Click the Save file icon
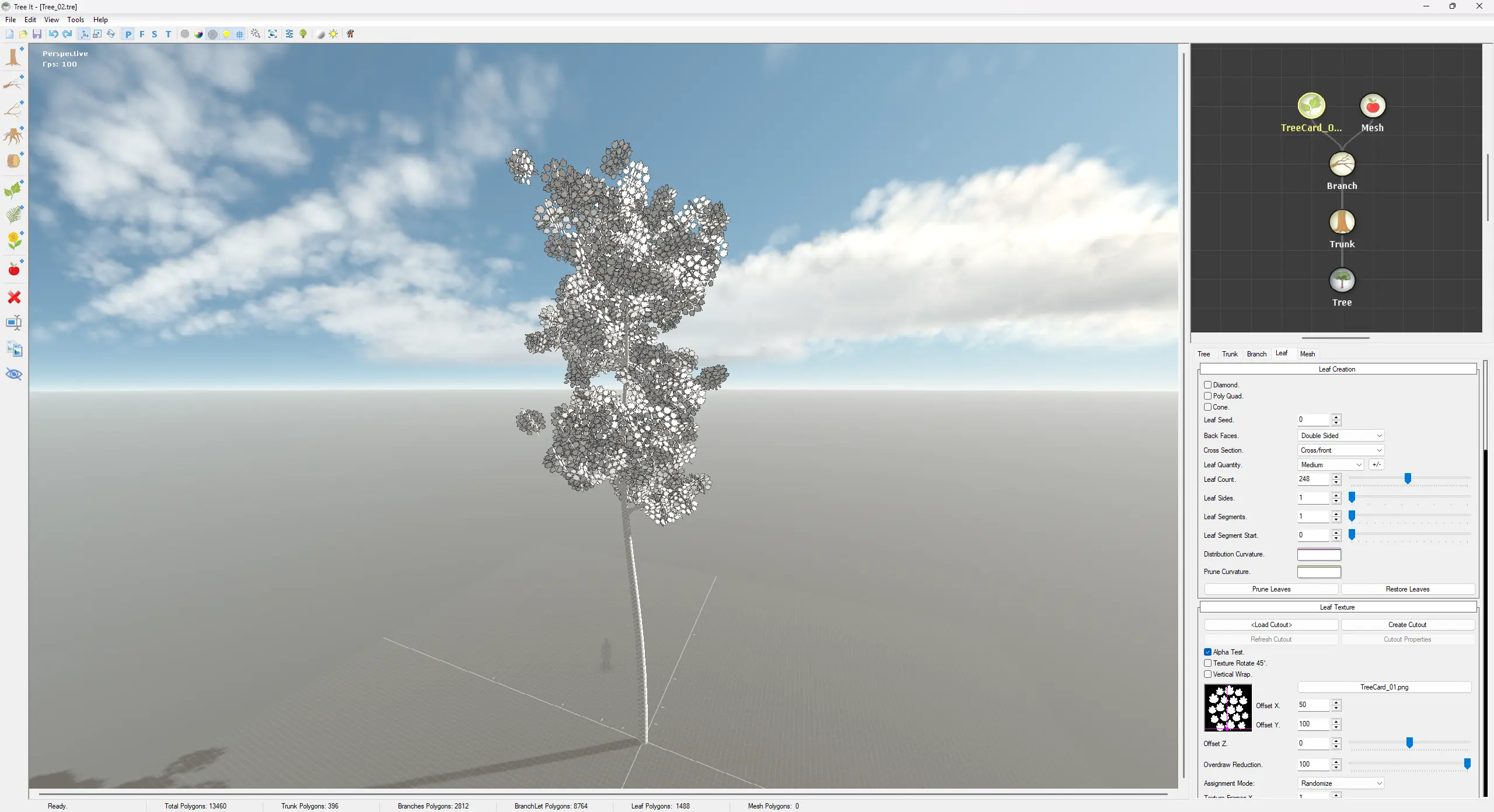The height and width of the screenshot is (812, 1494). [37, 34]
